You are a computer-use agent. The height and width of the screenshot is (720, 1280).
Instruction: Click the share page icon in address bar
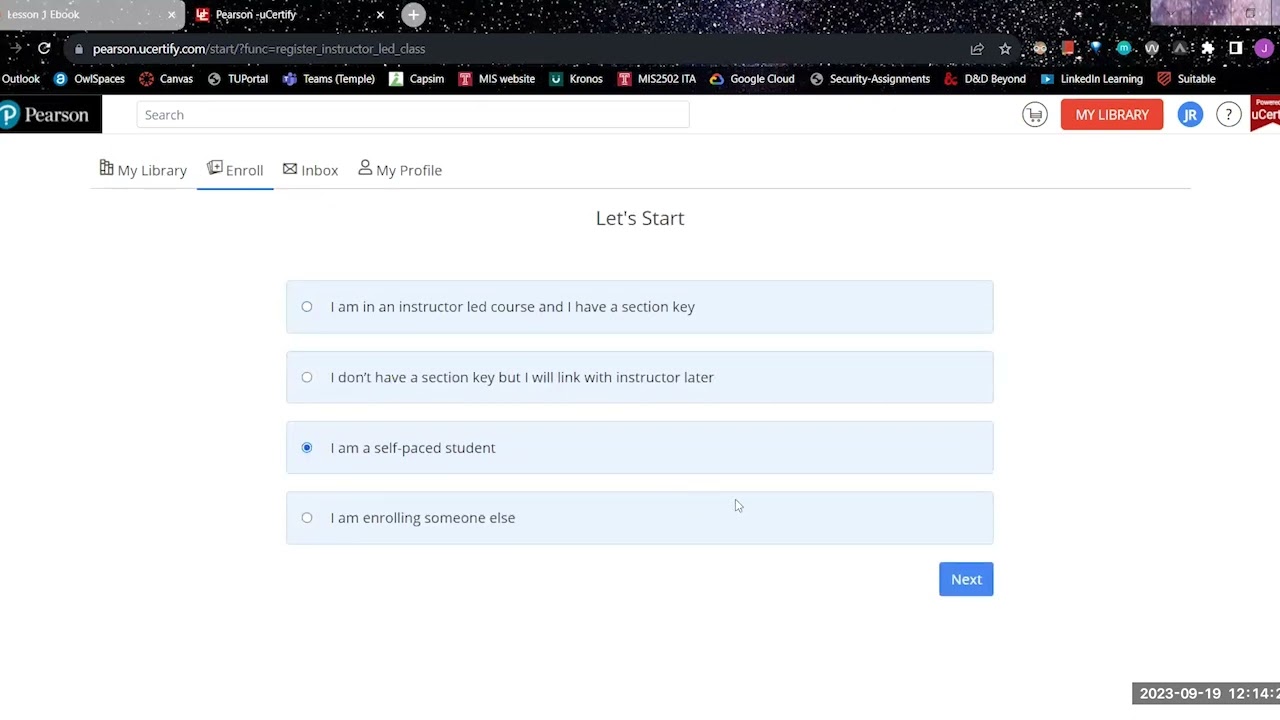tap(977, 48)
